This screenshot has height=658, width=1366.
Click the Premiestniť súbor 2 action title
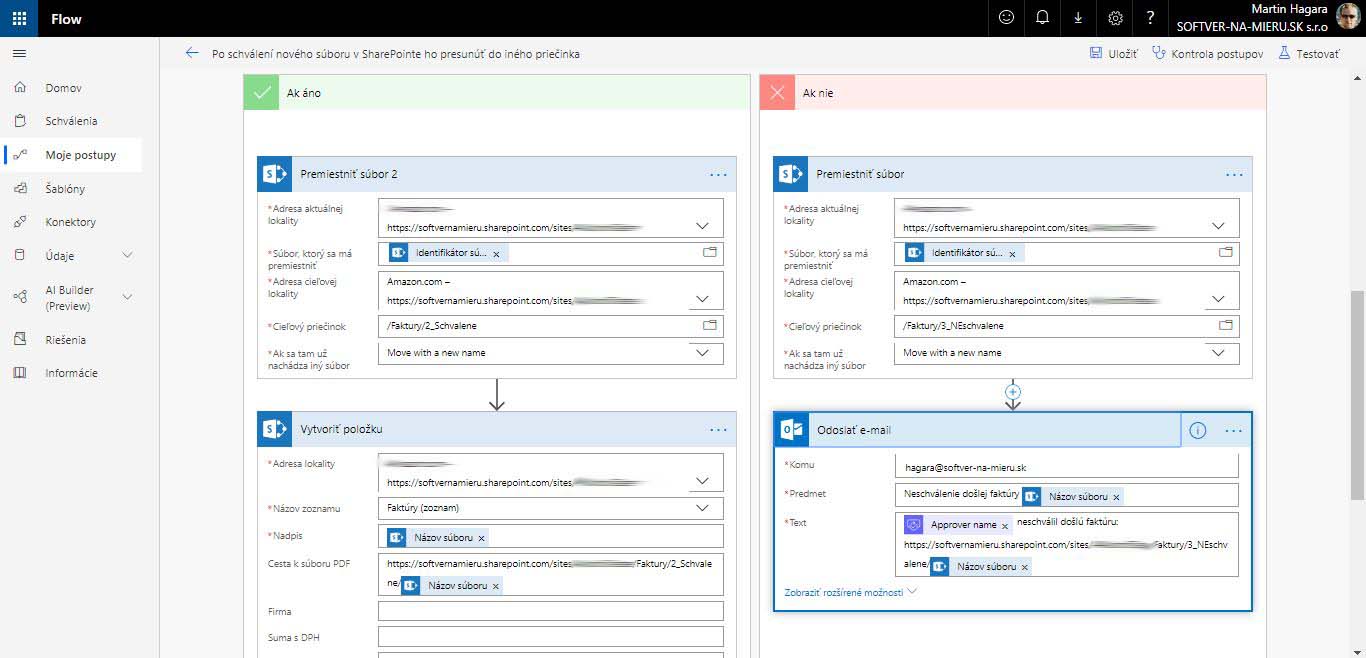349,174
